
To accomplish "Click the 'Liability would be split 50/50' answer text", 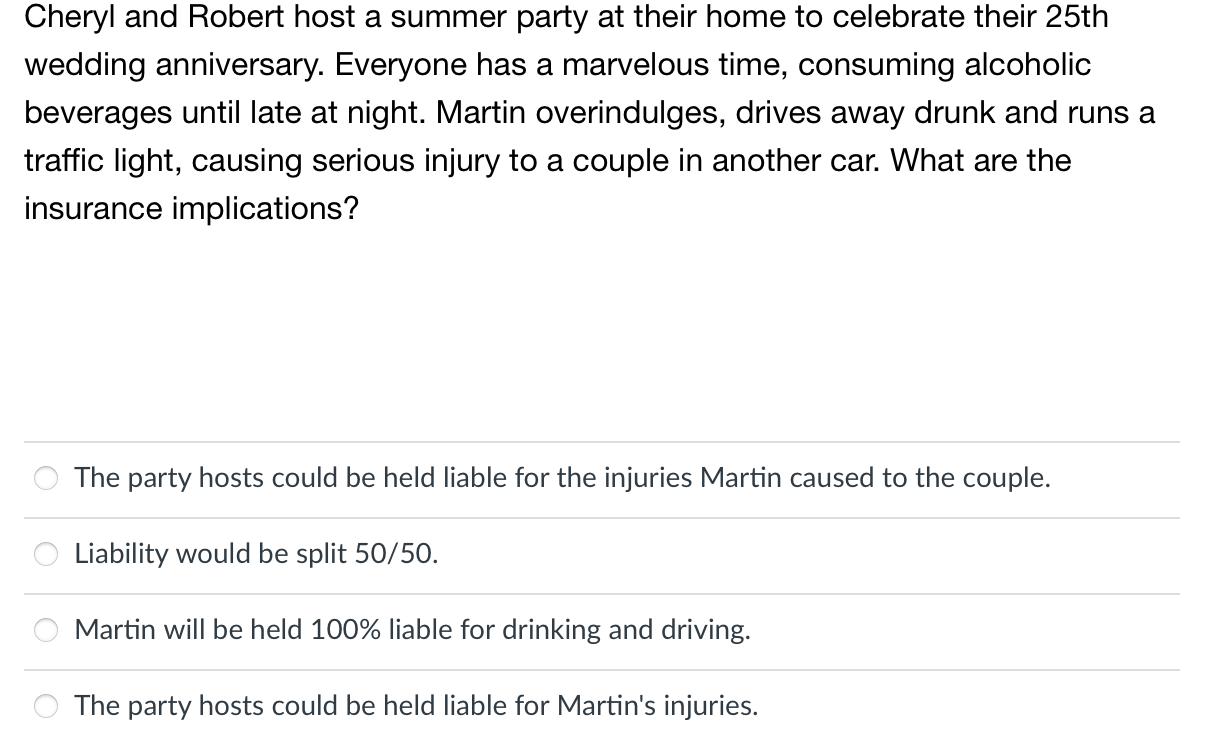I will tap(256, 554).
